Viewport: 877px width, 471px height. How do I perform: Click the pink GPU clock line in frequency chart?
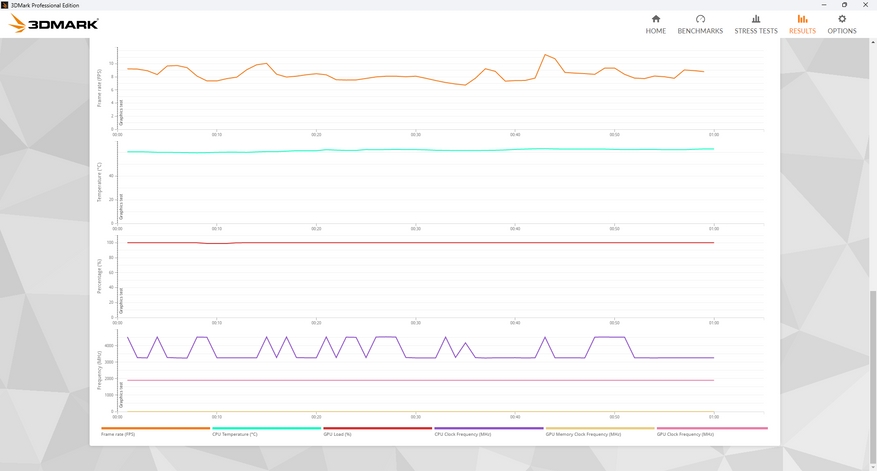tap(421, 380)
